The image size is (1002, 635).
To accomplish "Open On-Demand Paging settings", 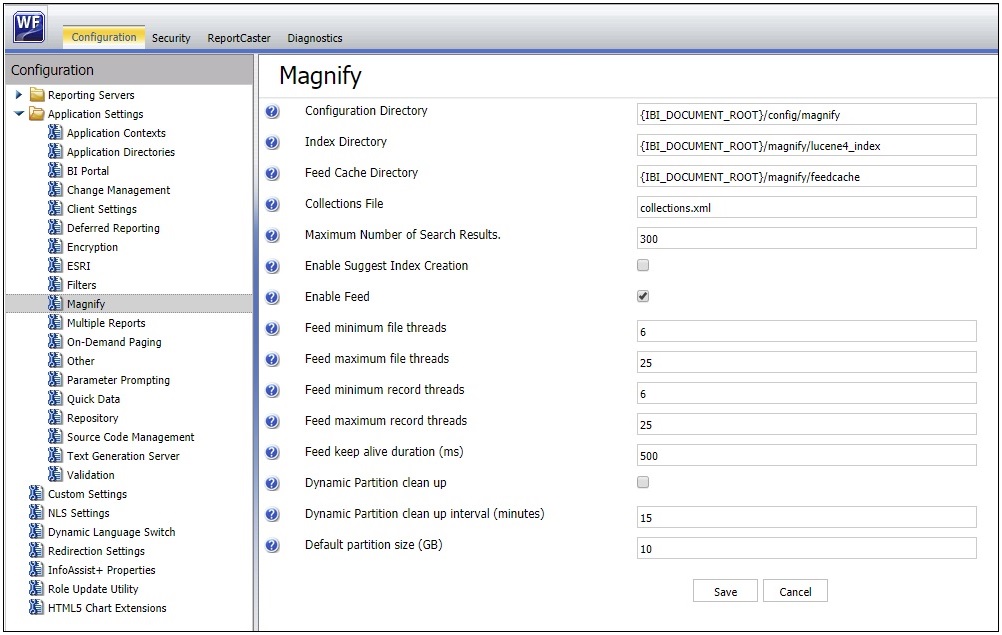I will point(114,342).
